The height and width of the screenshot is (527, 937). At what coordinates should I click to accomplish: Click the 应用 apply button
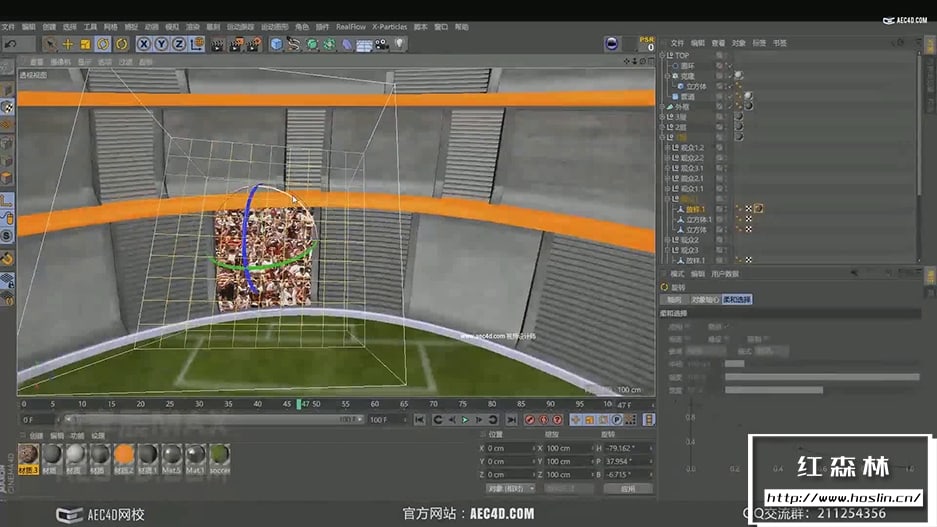point(627,488)
